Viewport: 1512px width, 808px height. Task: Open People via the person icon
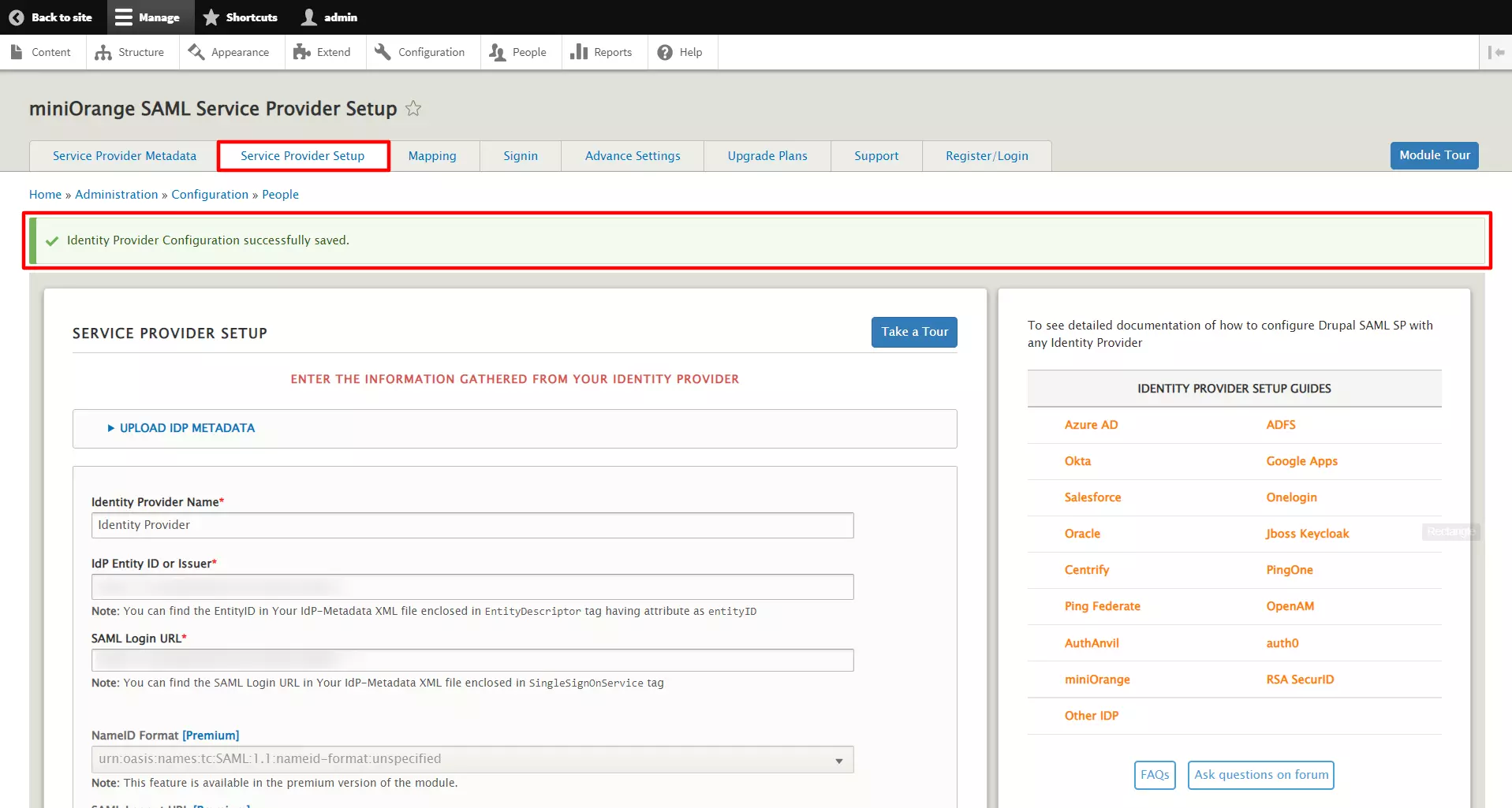[x=497, y=52]
